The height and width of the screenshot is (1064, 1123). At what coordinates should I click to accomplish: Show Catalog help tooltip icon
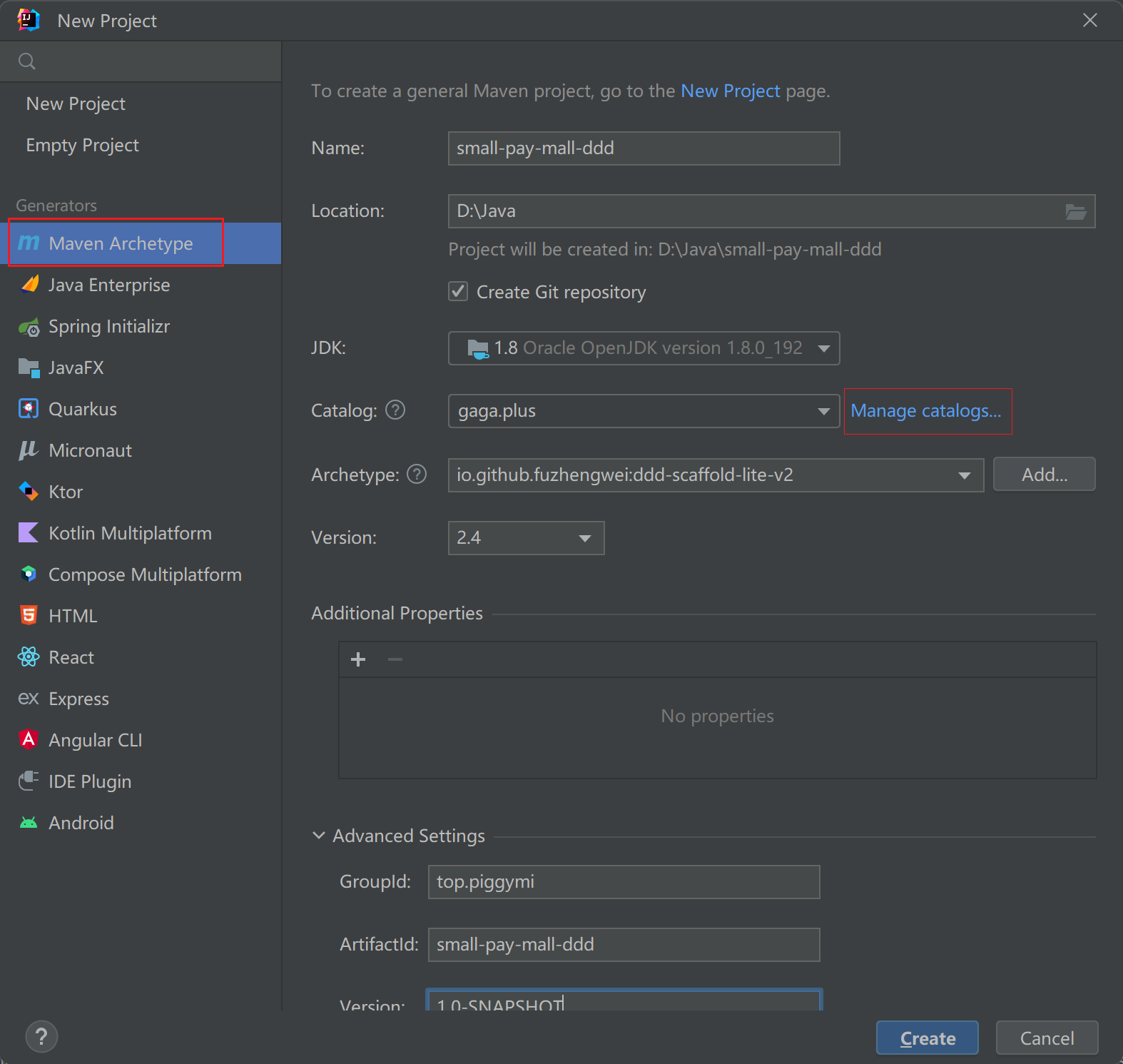pyautogui.click(x=395, y=410)
